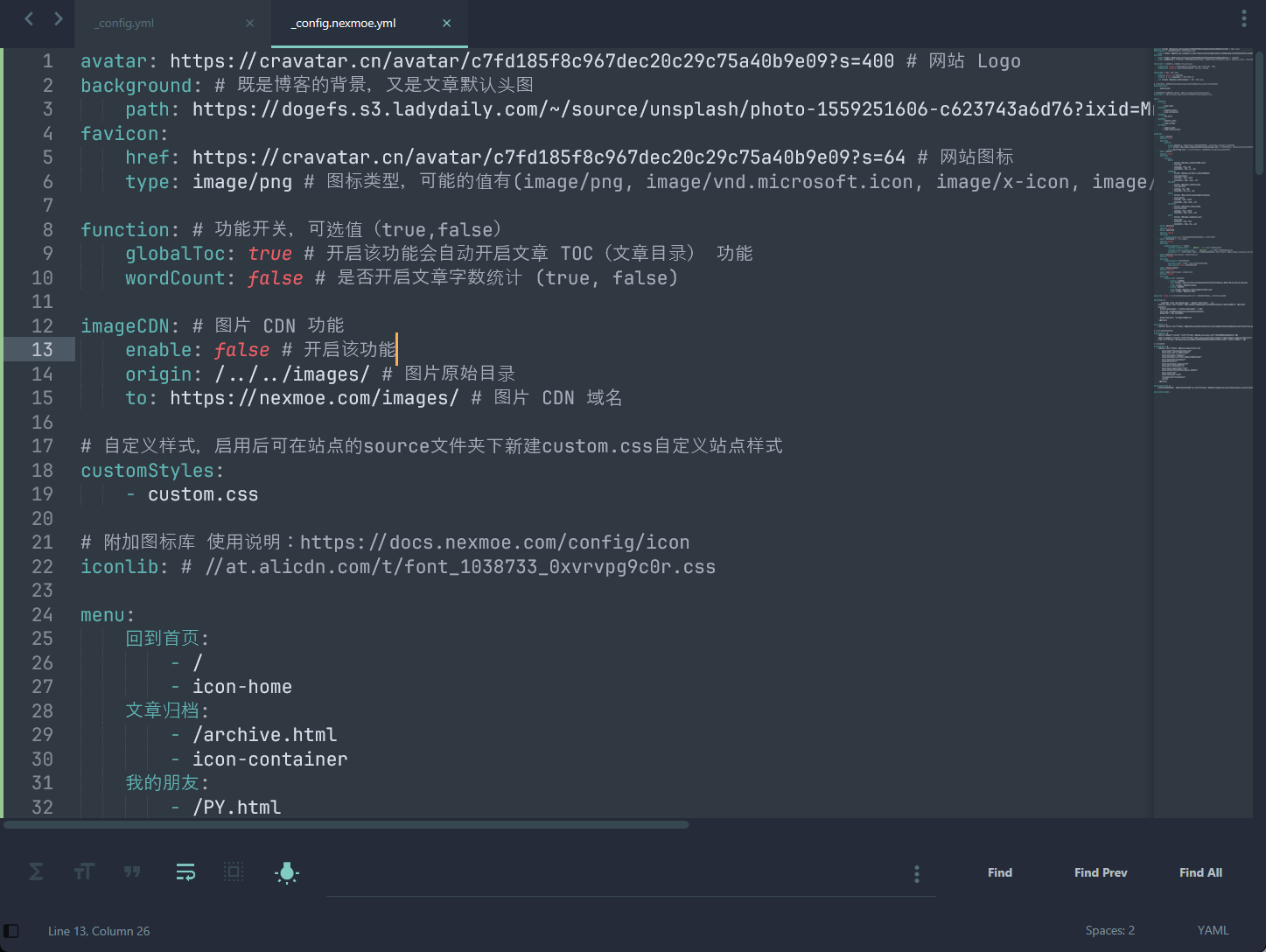Click the '/../../images/' origin value
1266x952 pixels.
[292, 374]
